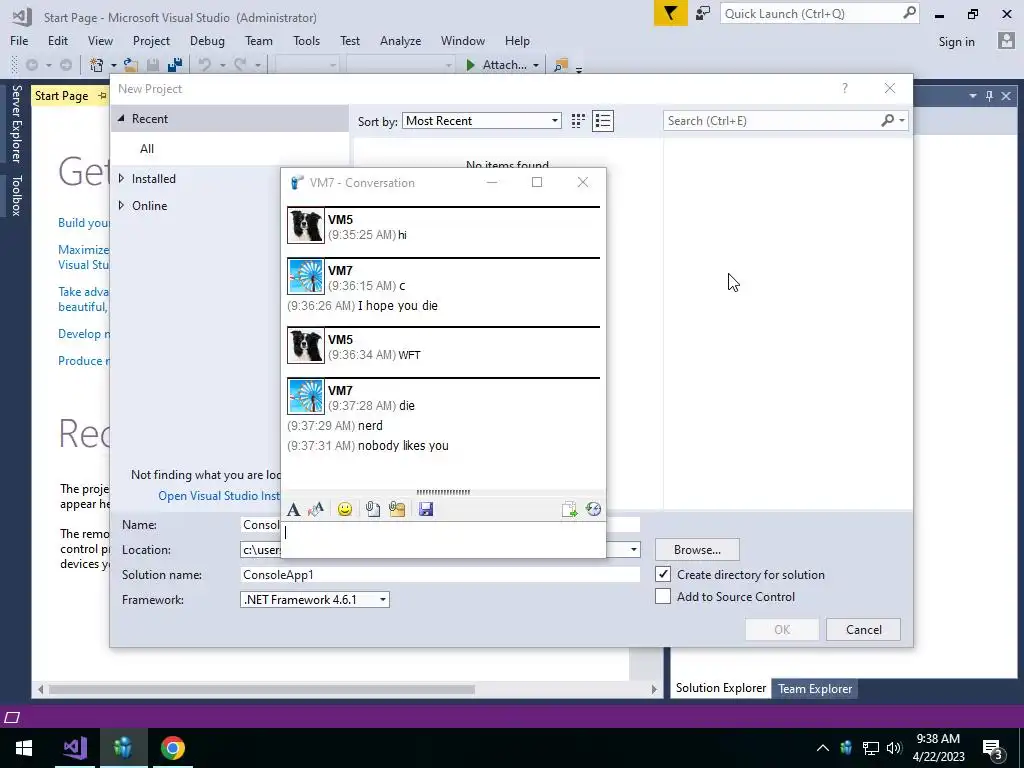Switch to the Solution Explorer tab

720,688
